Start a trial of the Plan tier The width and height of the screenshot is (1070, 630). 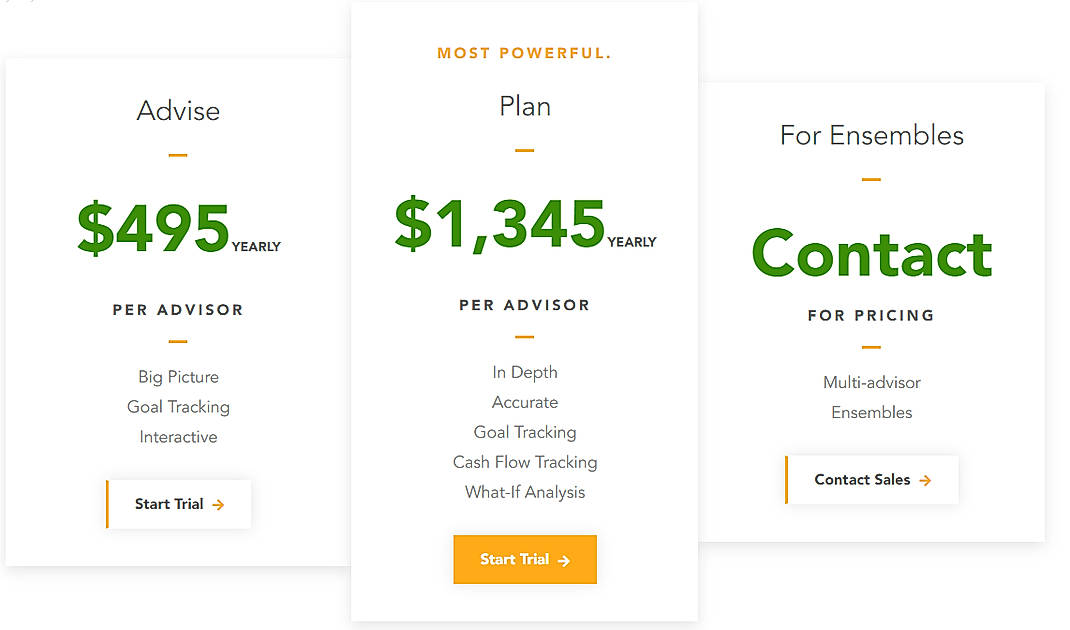tap(524, 559)
